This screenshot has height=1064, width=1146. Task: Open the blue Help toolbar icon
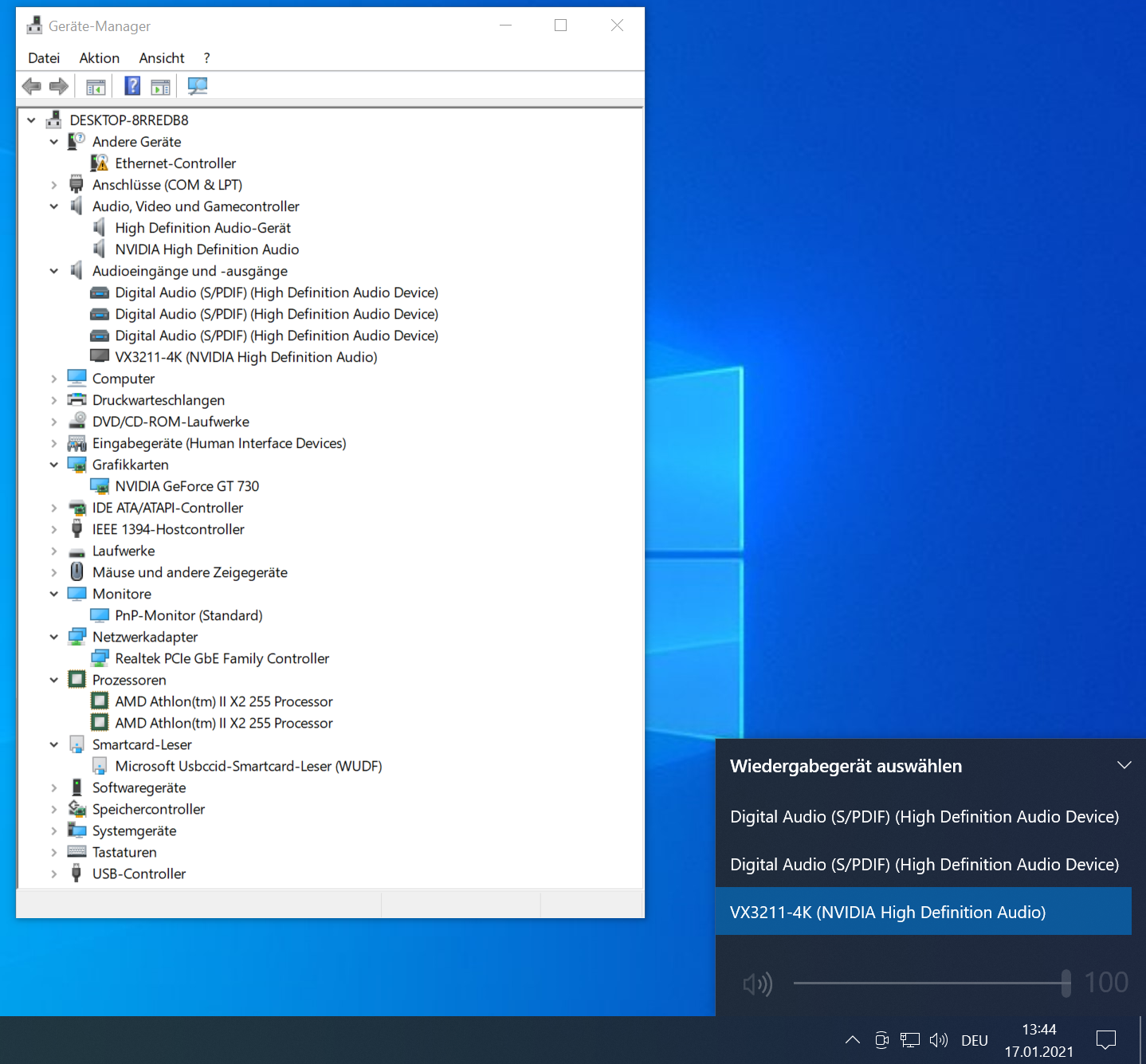click(x=132, y=86)
